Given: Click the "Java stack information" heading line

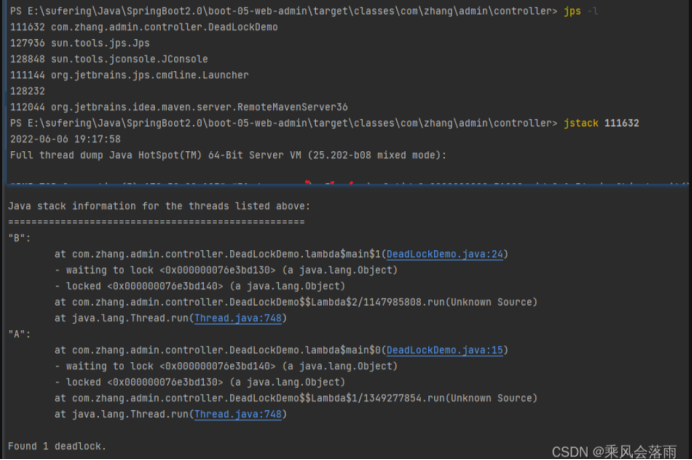Looking at the screenshot, I should tap(158, 206).
